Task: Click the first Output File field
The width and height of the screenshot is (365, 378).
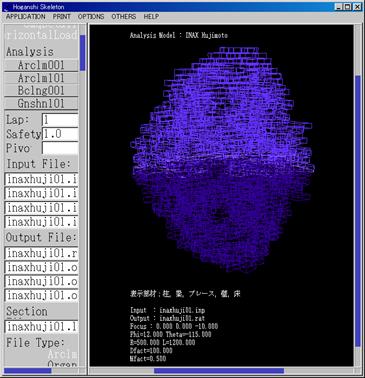Action: pyautogui.click(x=41, y=253)
